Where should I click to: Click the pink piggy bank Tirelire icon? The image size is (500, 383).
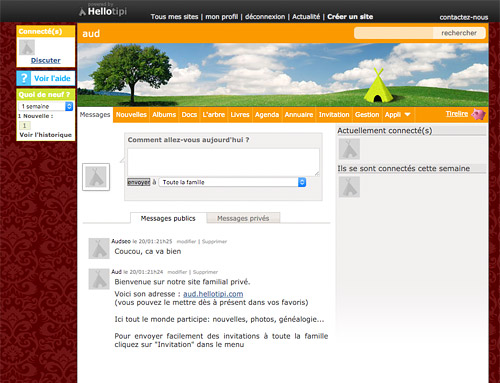(x=479, y=114)
